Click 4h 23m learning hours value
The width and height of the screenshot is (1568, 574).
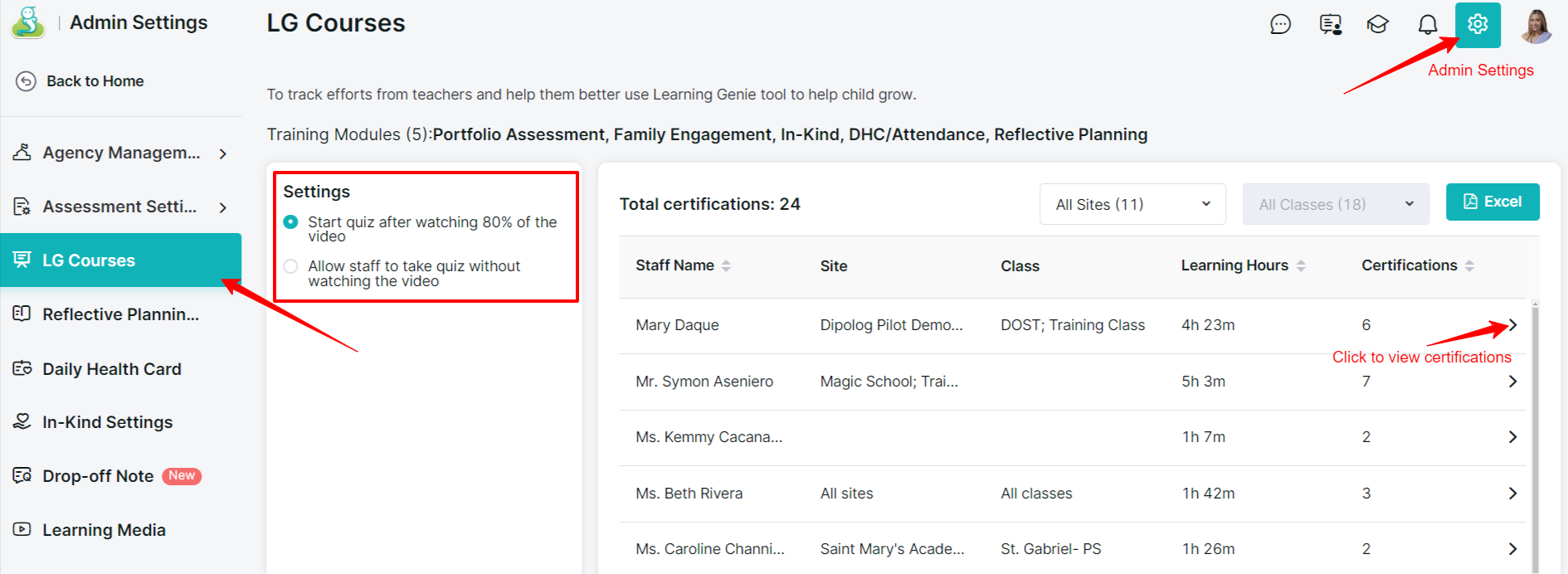[1208, 325]
